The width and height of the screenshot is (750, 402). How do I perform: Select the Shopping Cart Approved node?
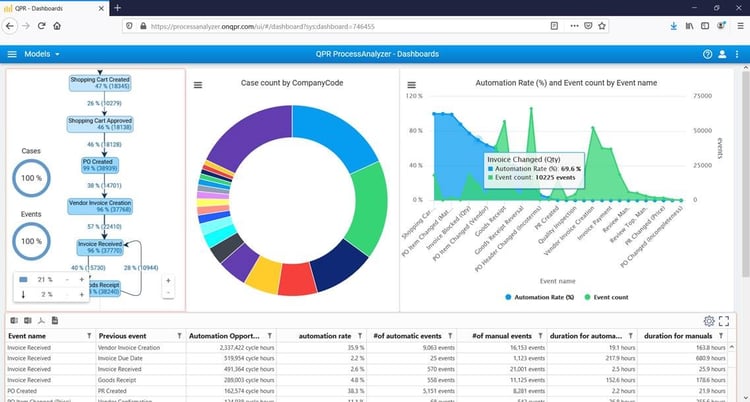100,124
